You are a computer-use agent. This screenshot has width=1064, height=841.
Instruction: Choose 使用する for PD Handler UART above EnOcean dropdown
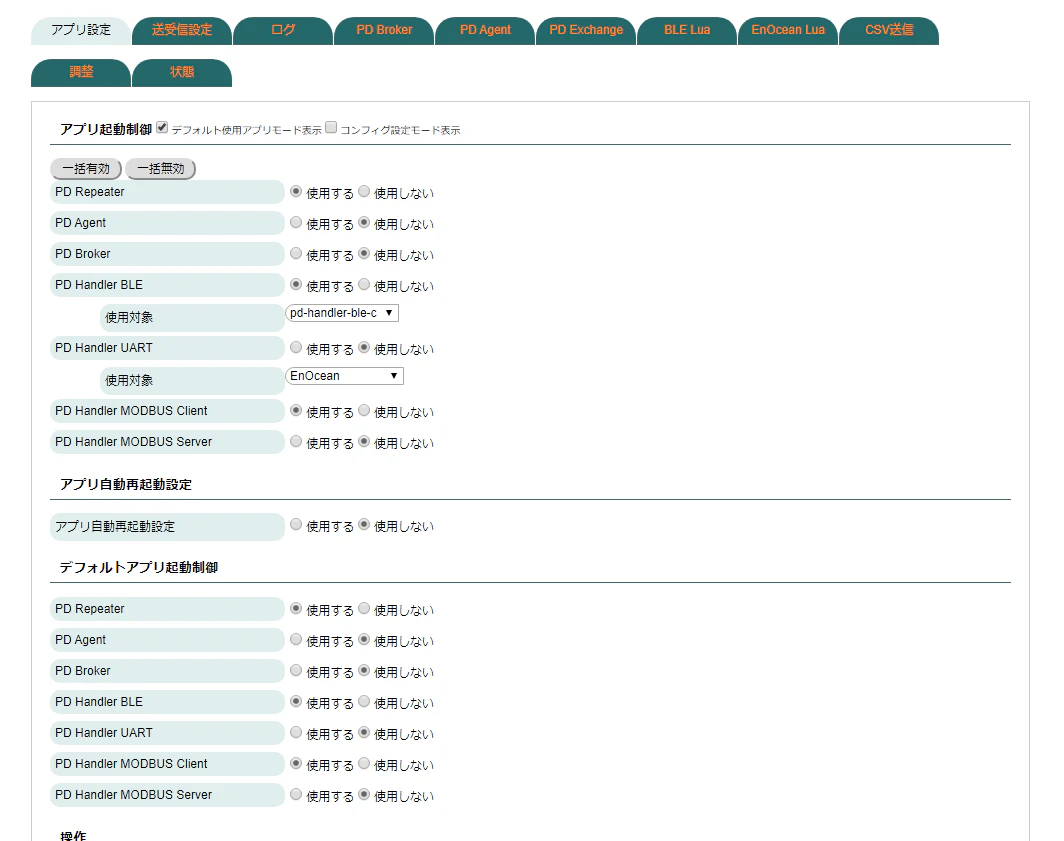(x=296, y=348)
